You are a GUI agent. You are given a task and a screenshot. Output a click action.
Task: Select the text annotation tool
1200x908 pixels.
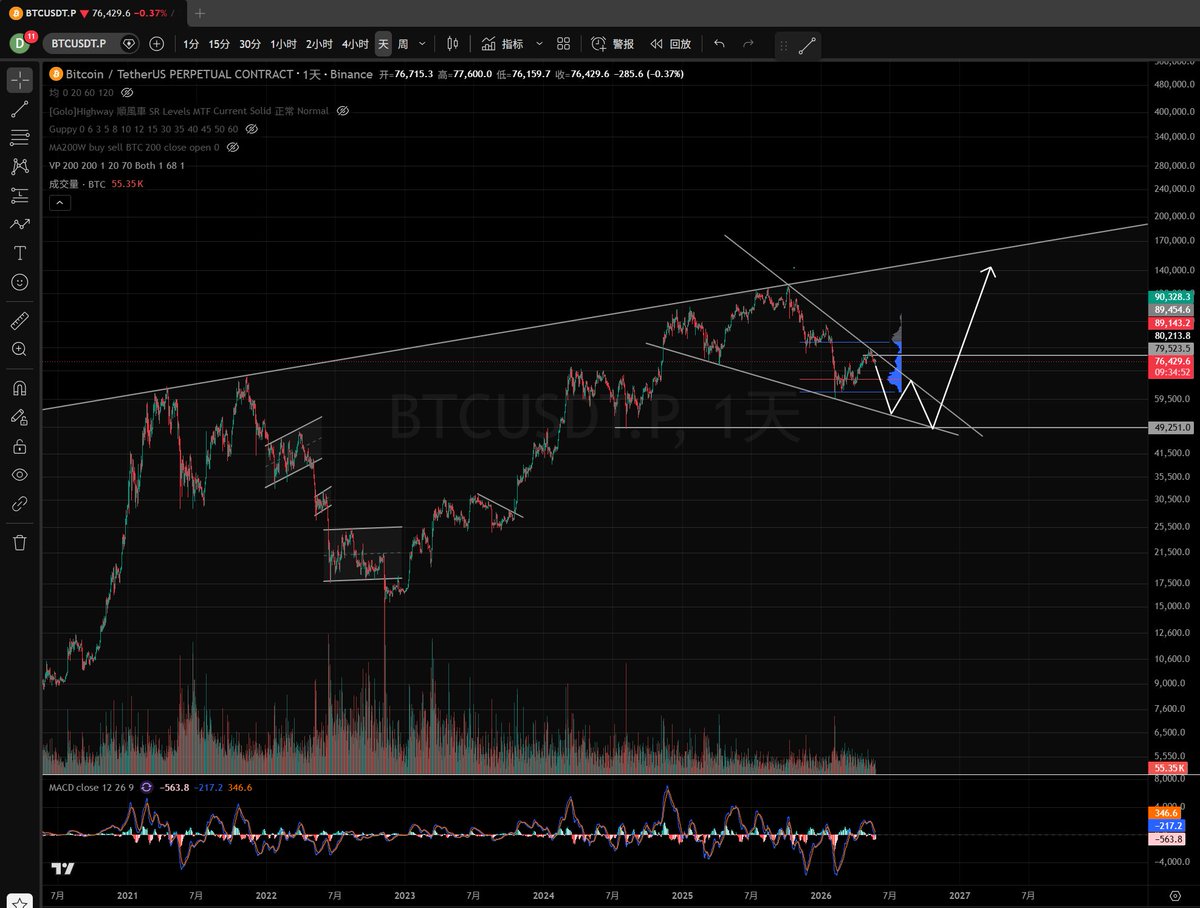pos(20,253)
